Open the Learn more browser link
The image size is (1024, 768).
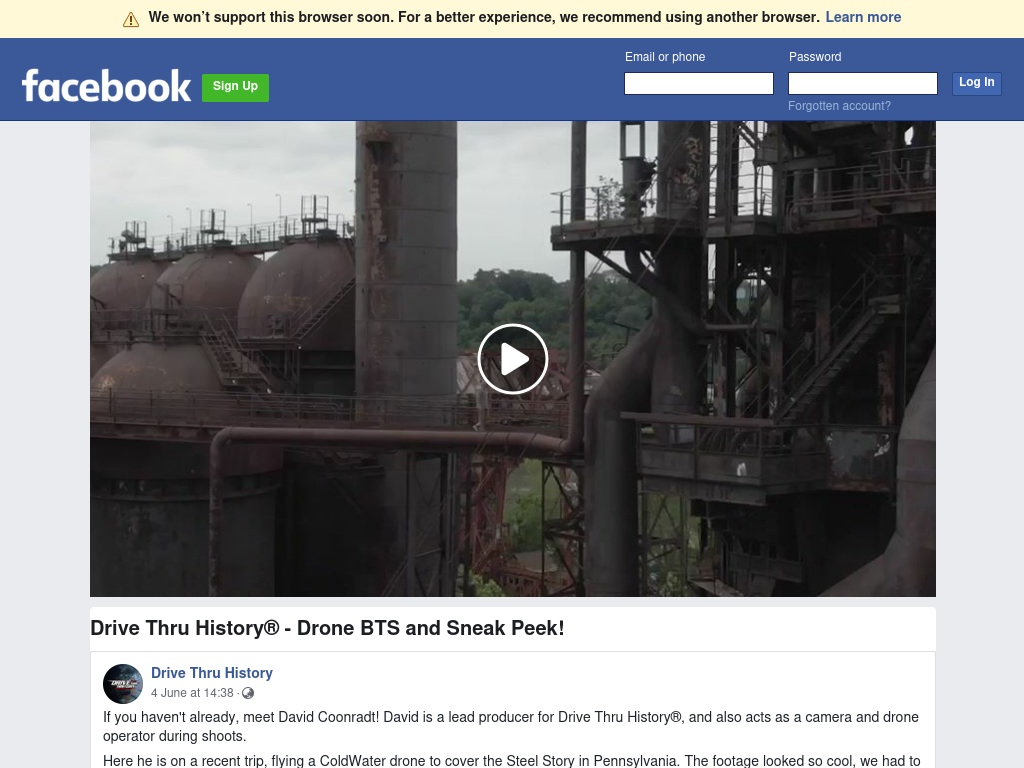pos(863,17)
